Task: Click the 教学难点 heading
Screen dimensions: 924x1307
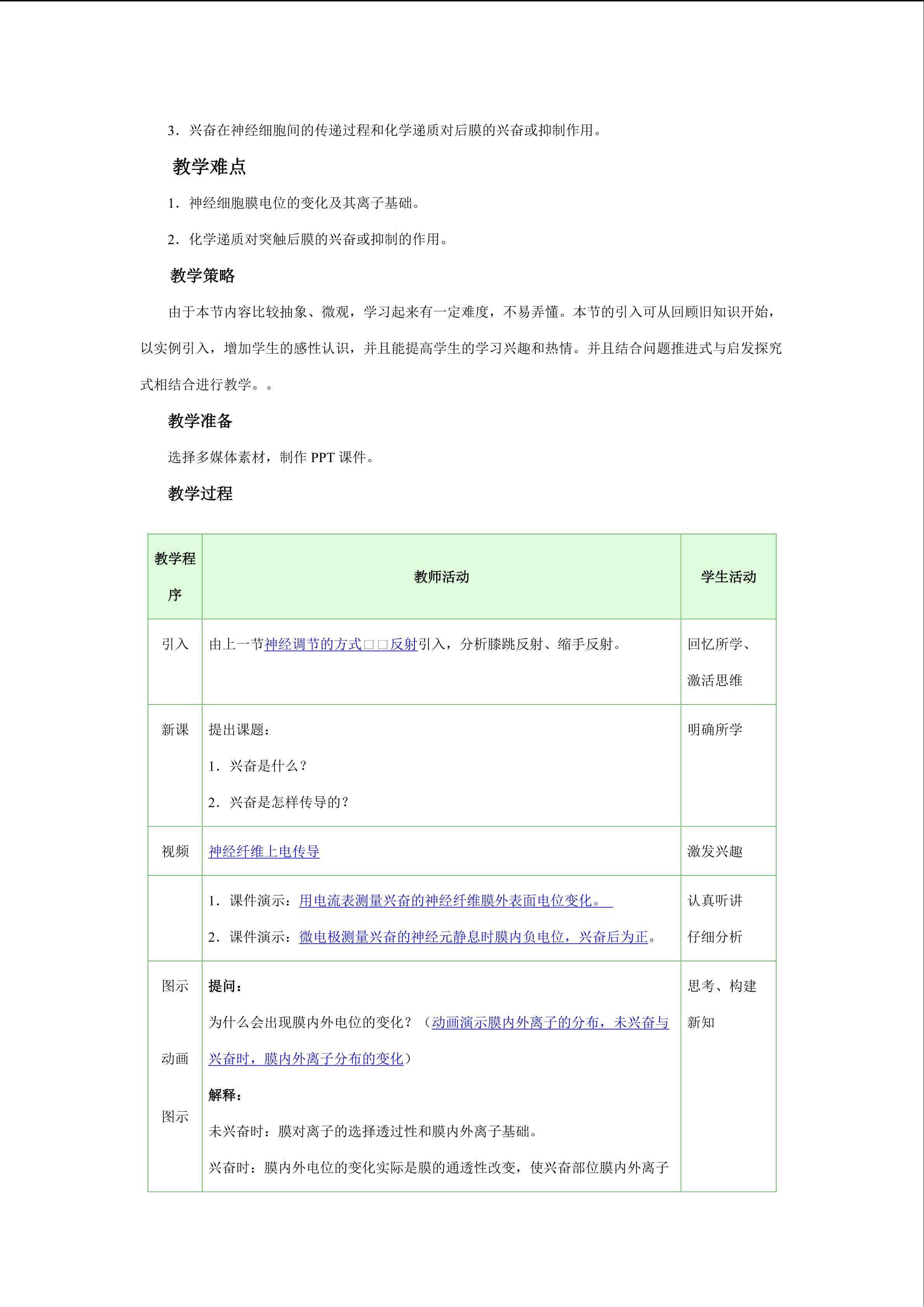Action: [210, 167]
